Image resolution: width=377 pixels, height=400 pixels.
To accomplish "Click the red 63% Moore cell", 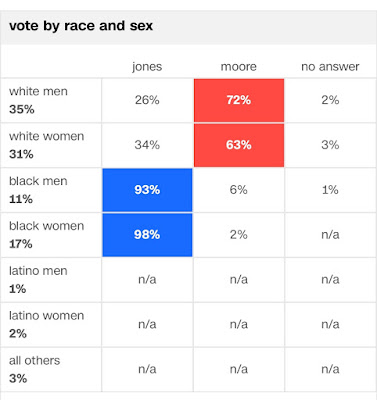I will coord(239,145).
